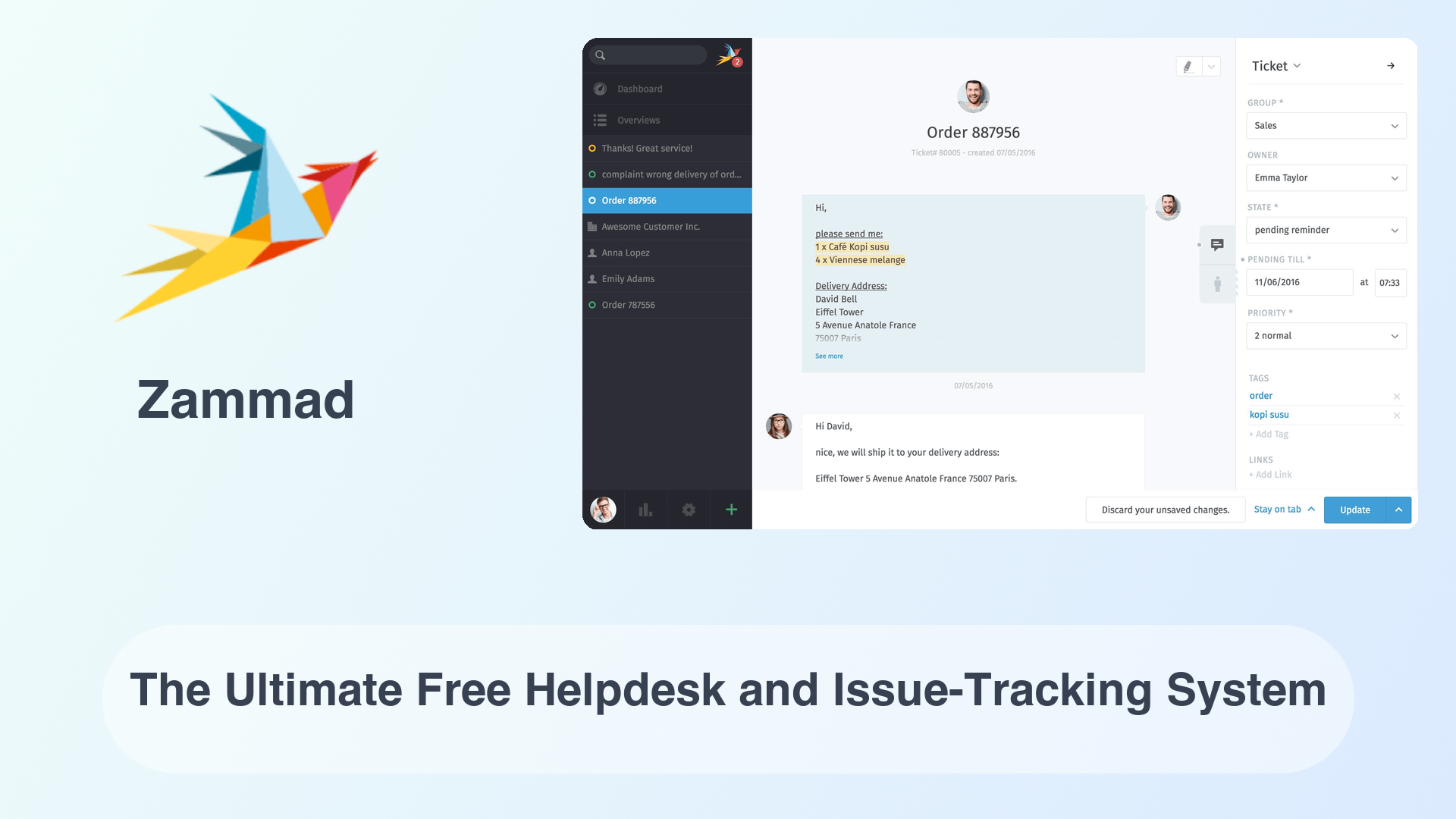The image size is (1456, 819).
Task: Click the add new ticket plus icon
Action: click(730, 510)
